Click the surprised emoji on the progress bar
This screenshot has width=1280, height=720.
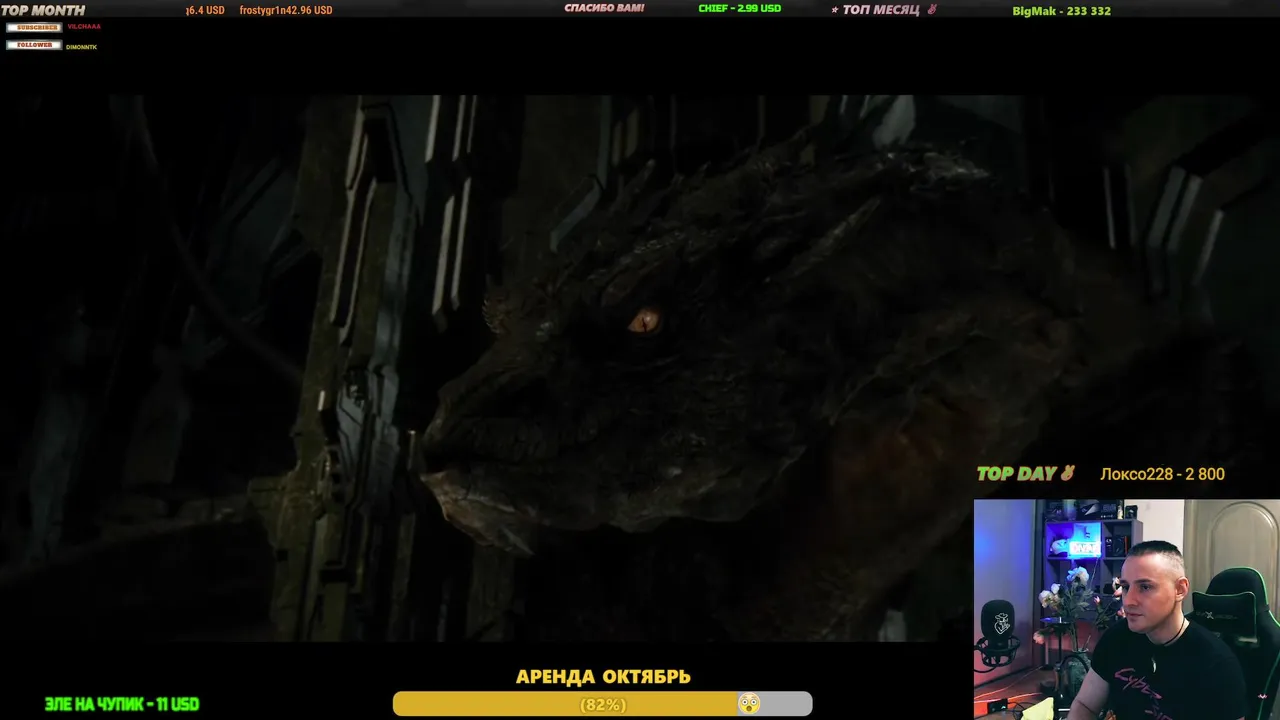748,704
